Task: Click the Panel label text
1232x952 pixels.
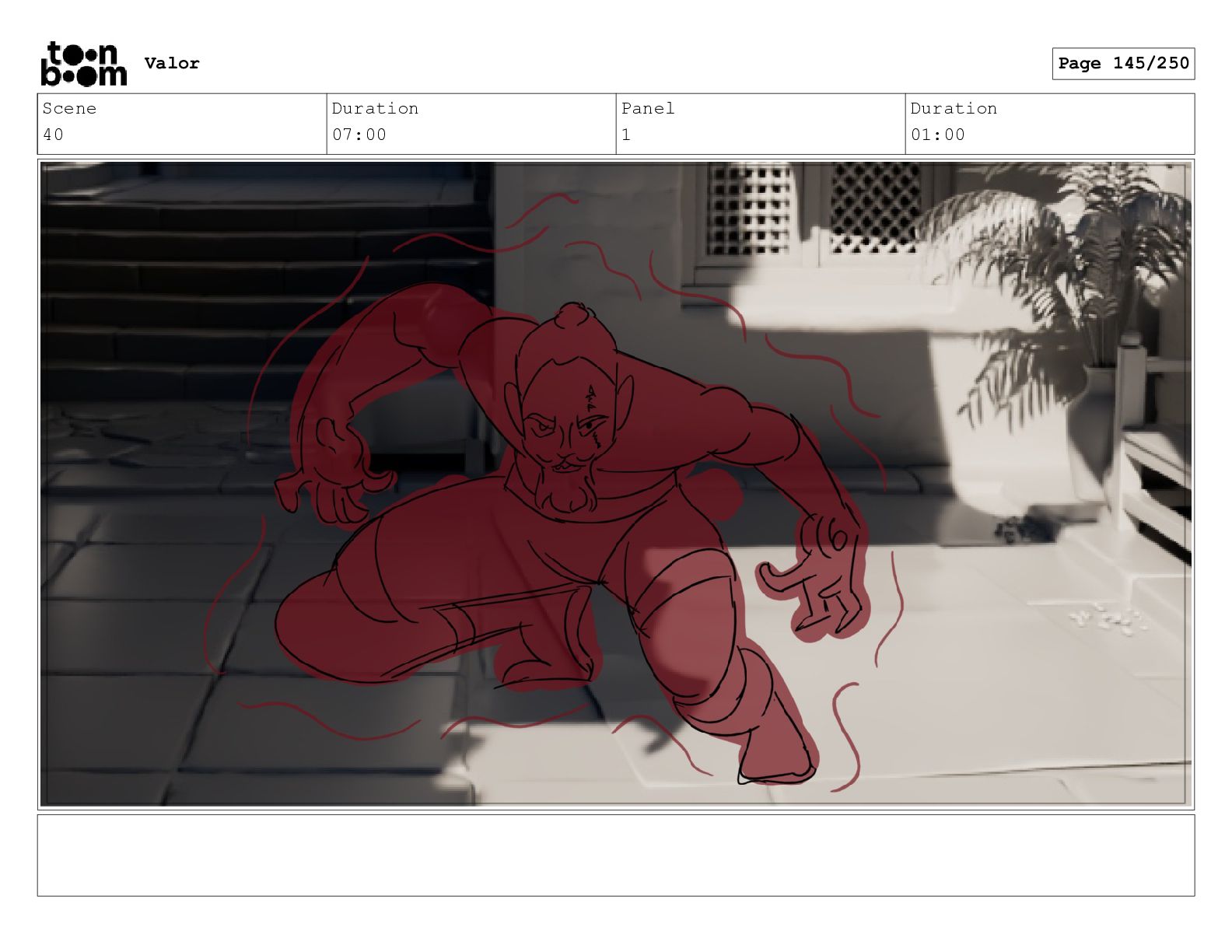Action: [x=648, y=108]
